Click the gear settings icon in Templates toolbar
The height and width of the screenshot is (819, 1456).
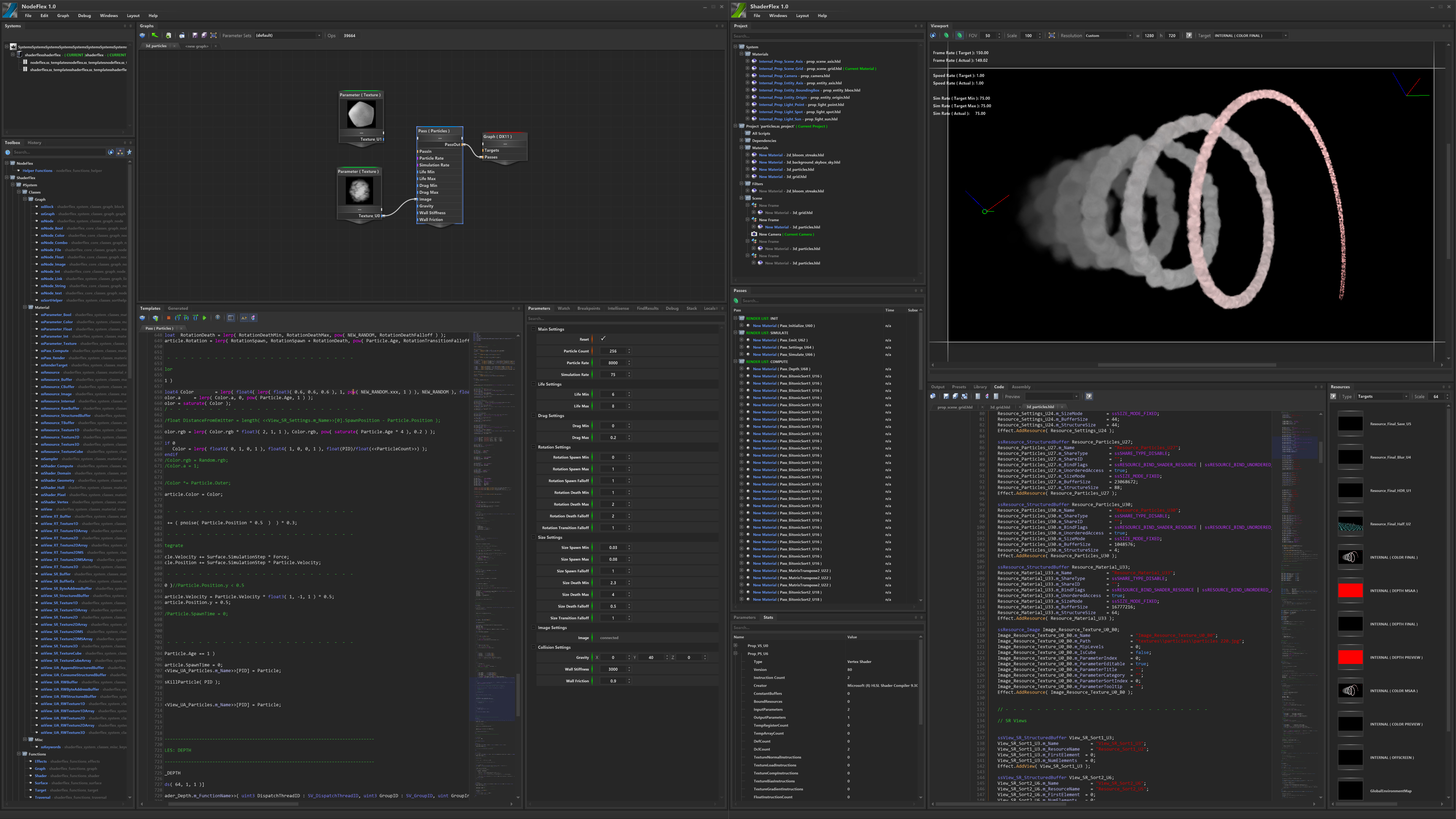click(218, 318)
